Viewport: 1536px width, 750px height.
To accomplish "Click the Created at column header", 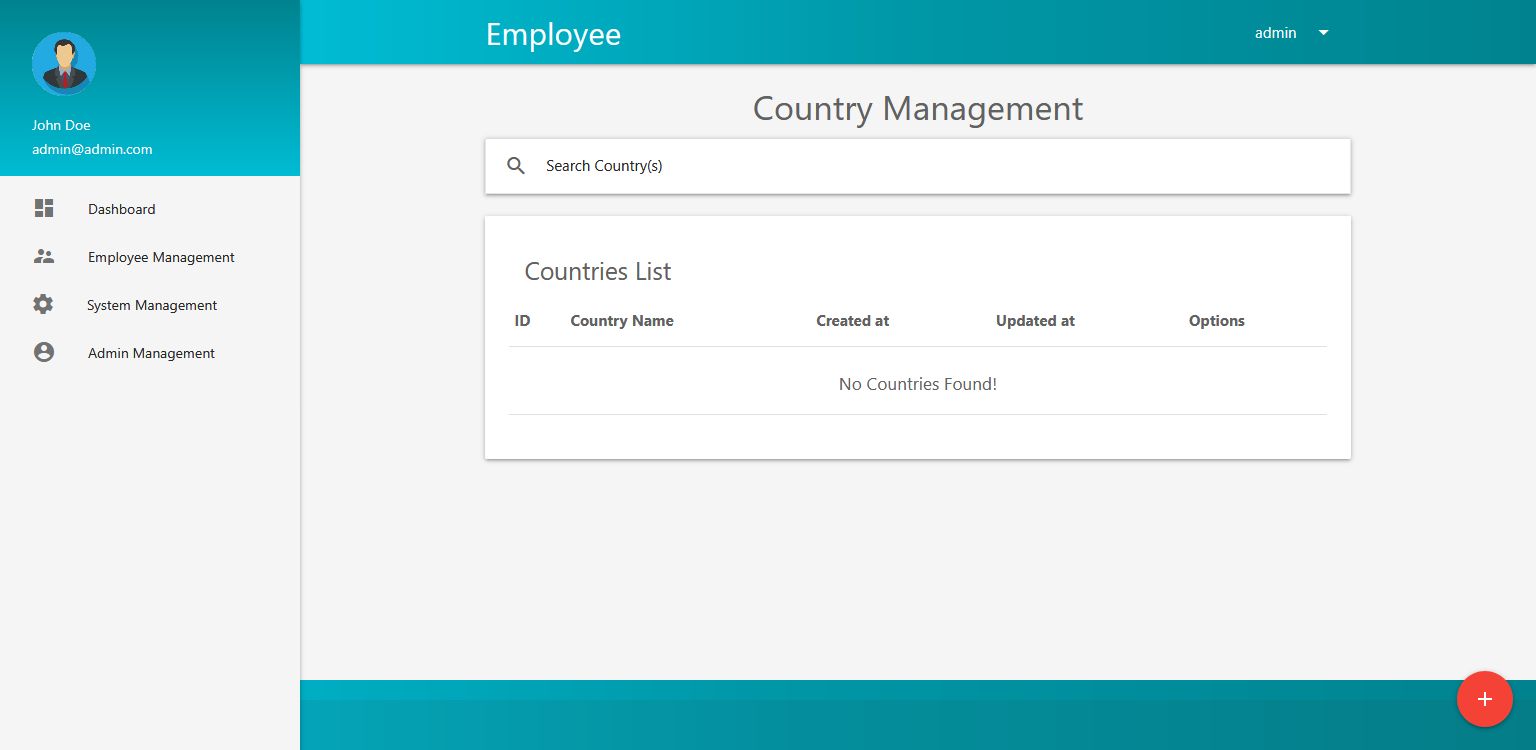I will pyautogui.click(x=852, y=321).
